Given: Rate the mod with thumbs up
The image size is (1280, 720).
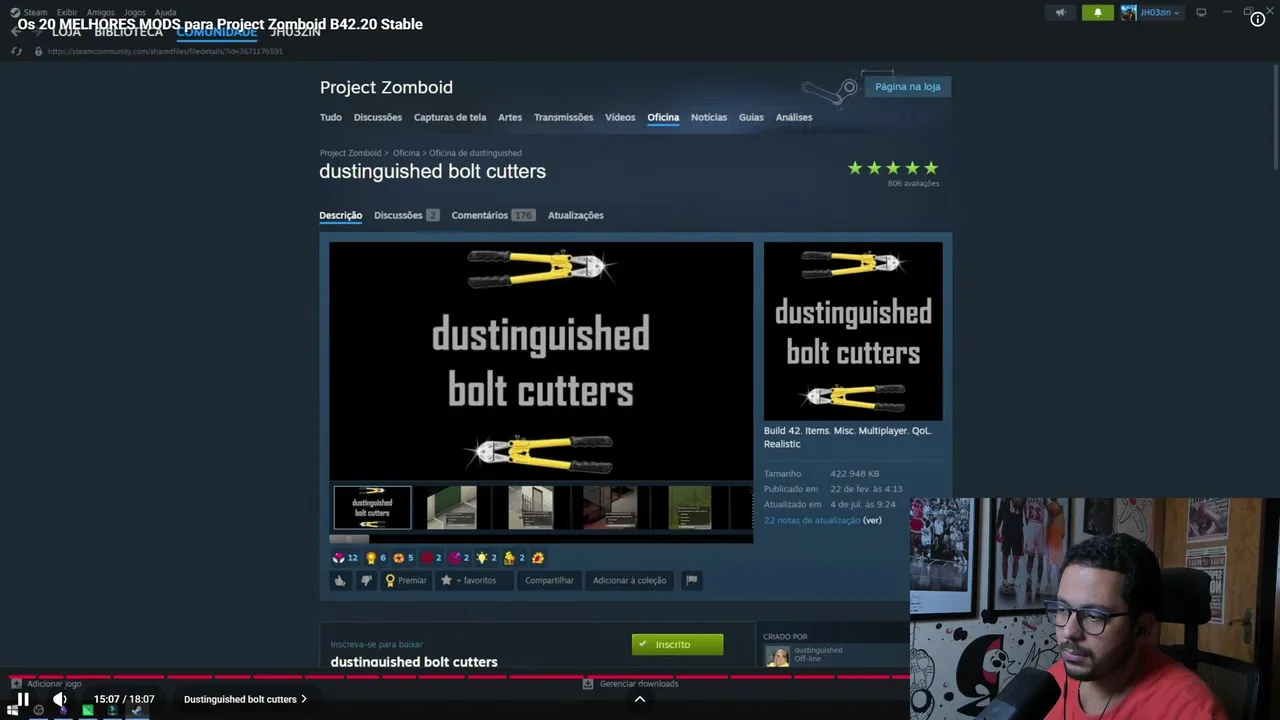Looking at the screenshot, I should (340, 580).
